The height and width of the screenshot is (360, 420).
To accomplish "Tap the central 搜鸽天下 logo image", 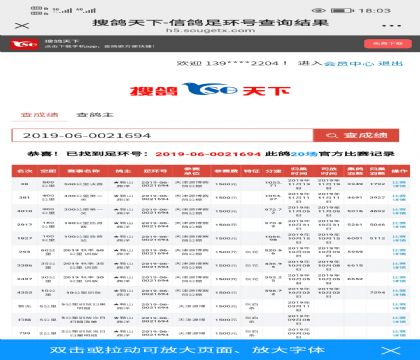I will pyautogui.click(x=210, y=90).
